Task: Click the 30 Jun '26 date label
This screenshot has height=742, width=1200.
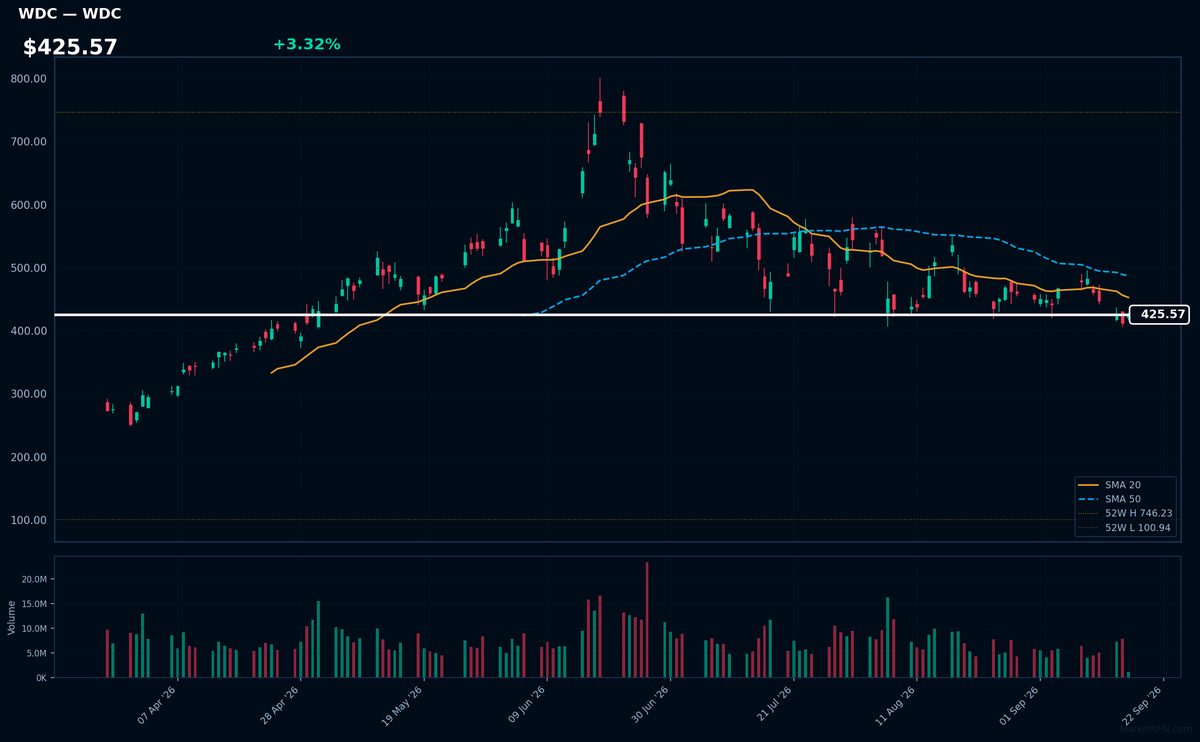Action: coord(650,705)
